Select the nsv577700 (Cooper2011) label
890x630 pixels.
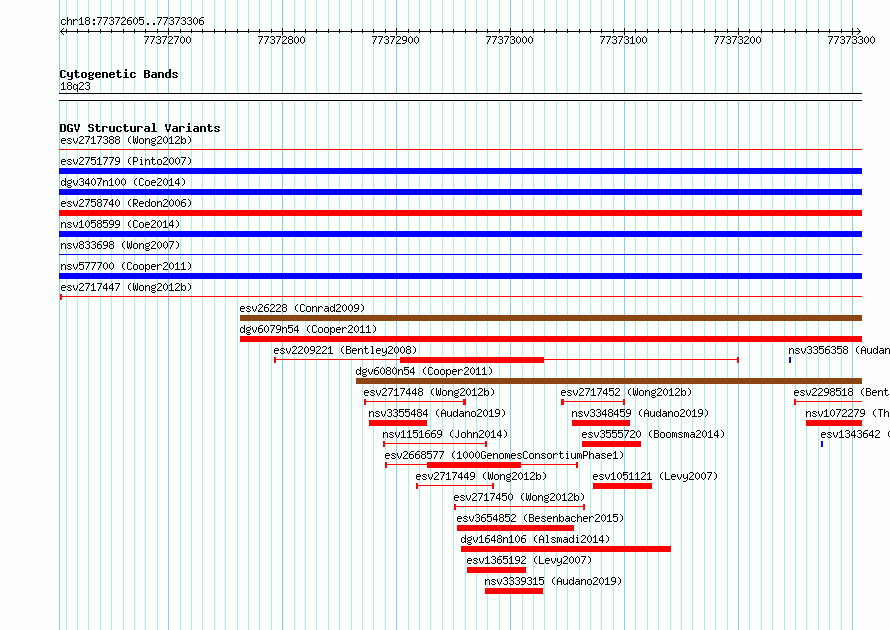click(x=126, y=266)
